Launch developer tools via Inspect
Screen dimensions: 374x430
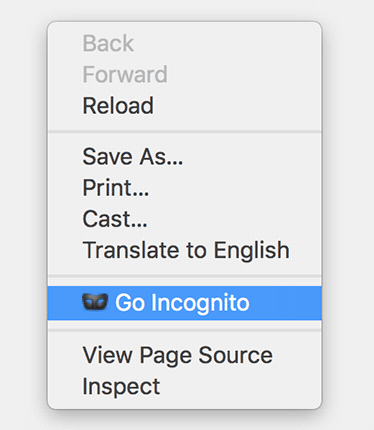(x=185, y=386)
